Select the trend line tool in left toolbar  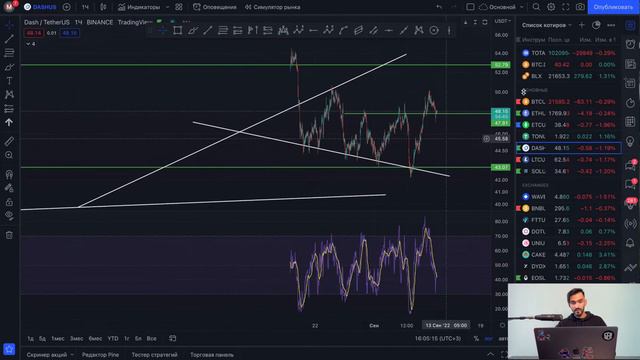9,39
